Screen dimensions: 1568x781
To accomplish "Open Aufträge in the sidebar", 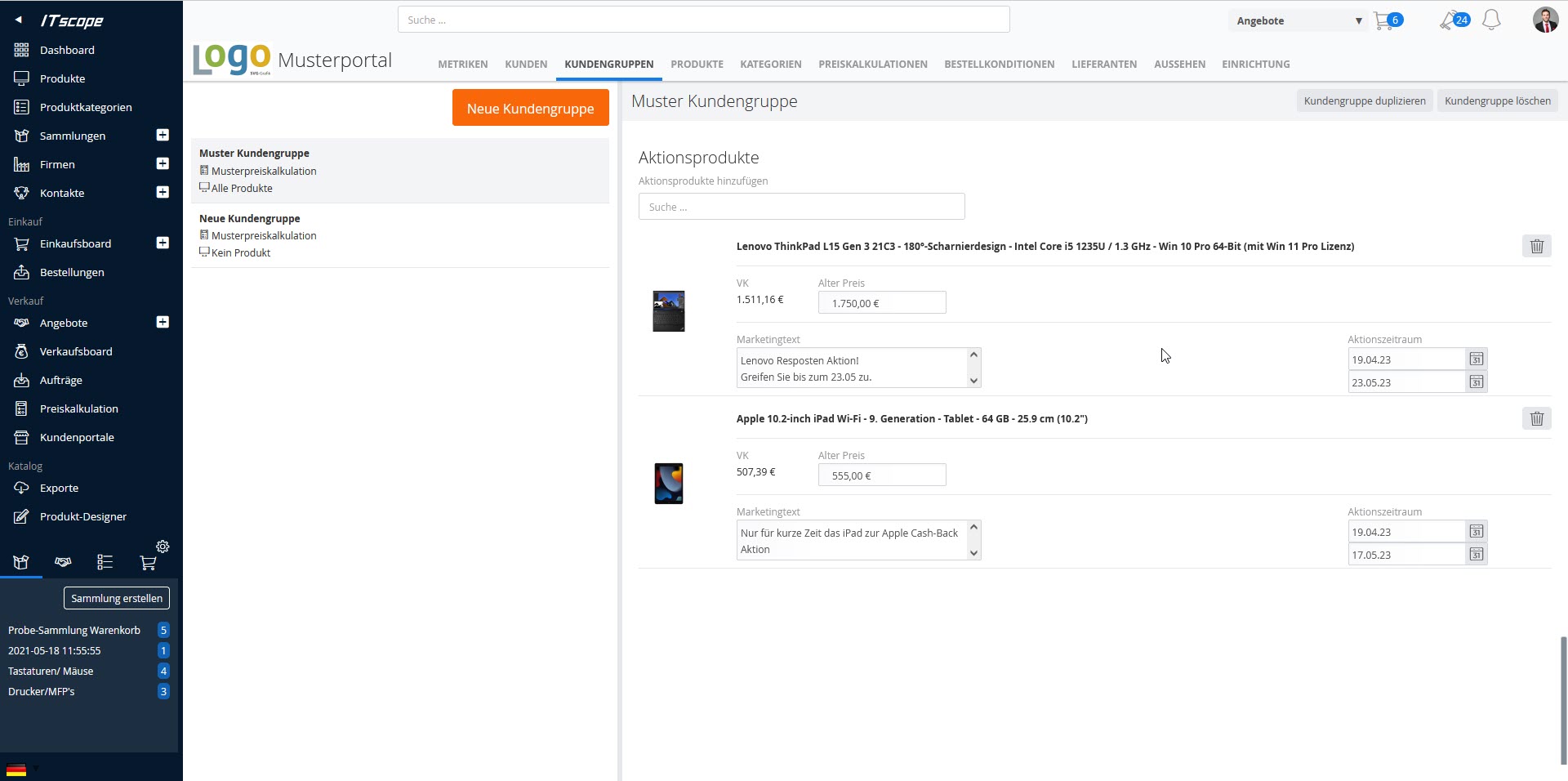I will (60, 380).
